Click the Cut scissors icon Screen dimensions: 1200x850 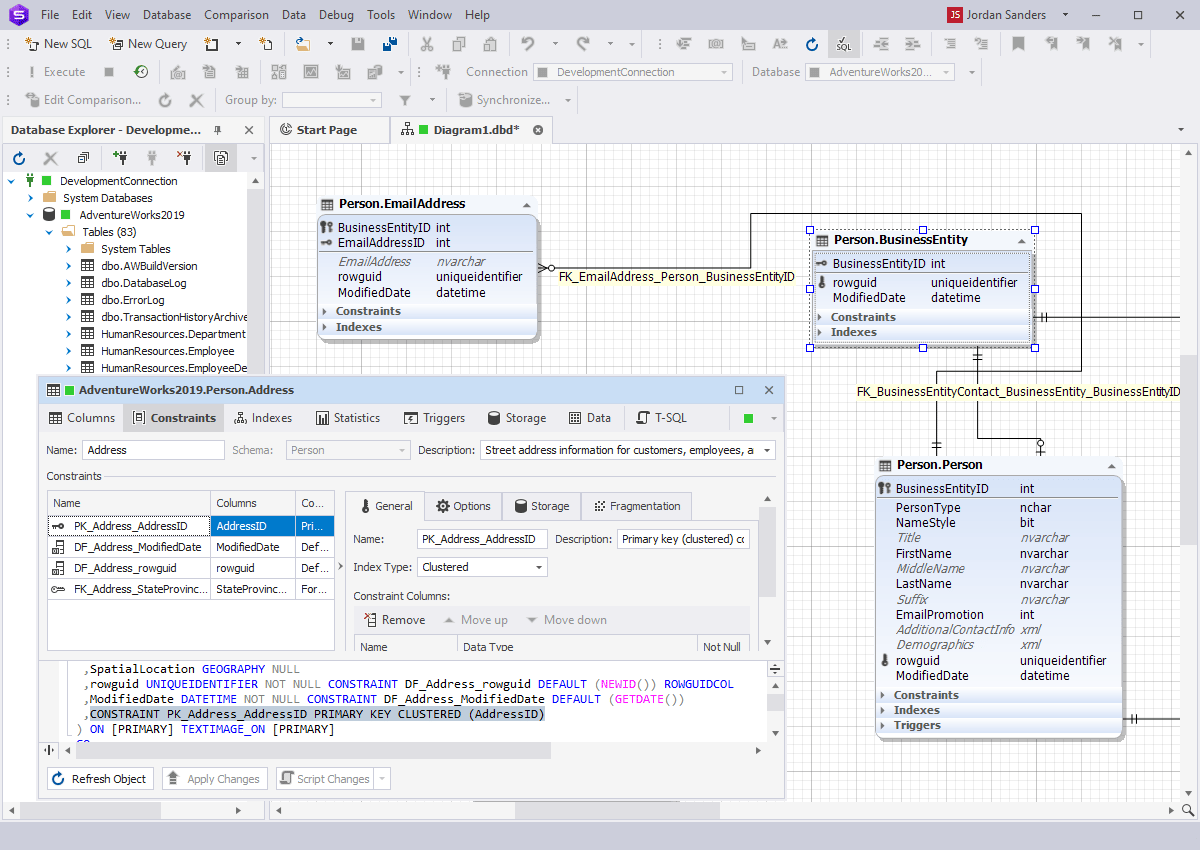427,44
